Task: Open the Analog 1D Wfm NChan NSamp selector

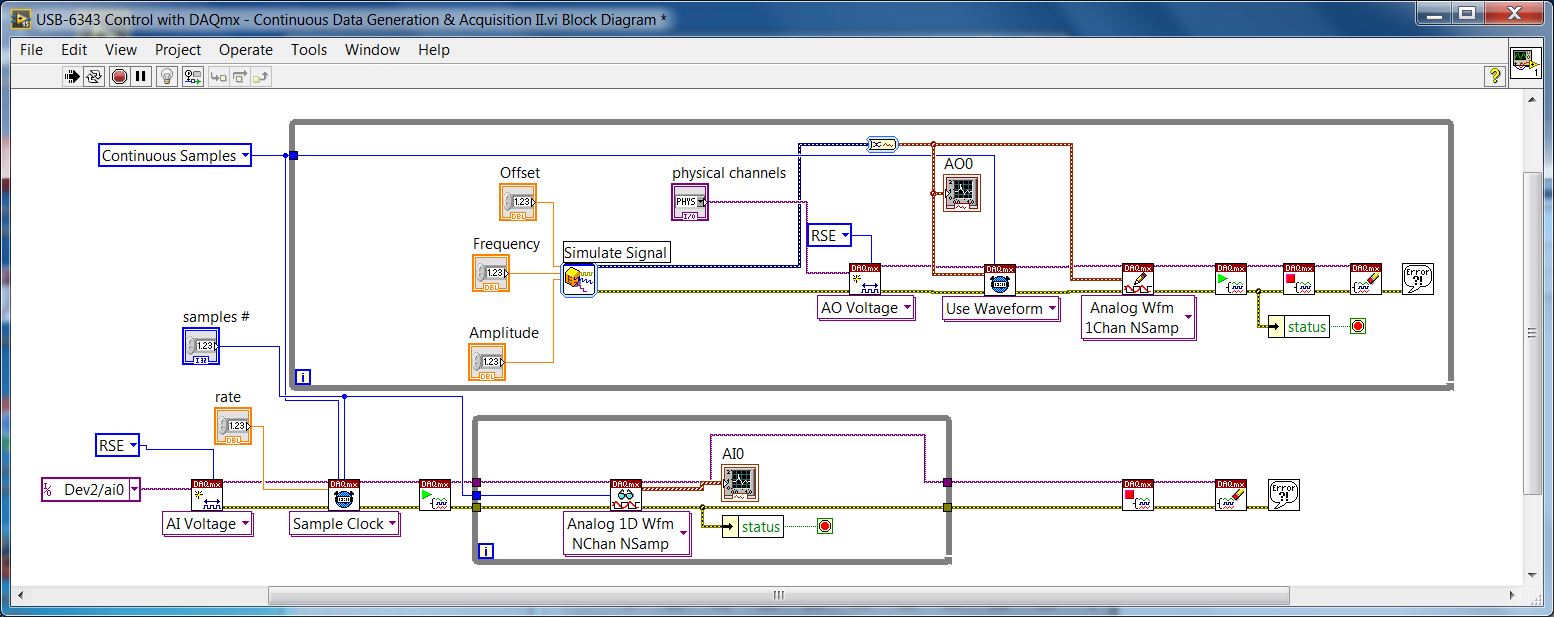Action: pyautogui.click(x=628, y=533)
